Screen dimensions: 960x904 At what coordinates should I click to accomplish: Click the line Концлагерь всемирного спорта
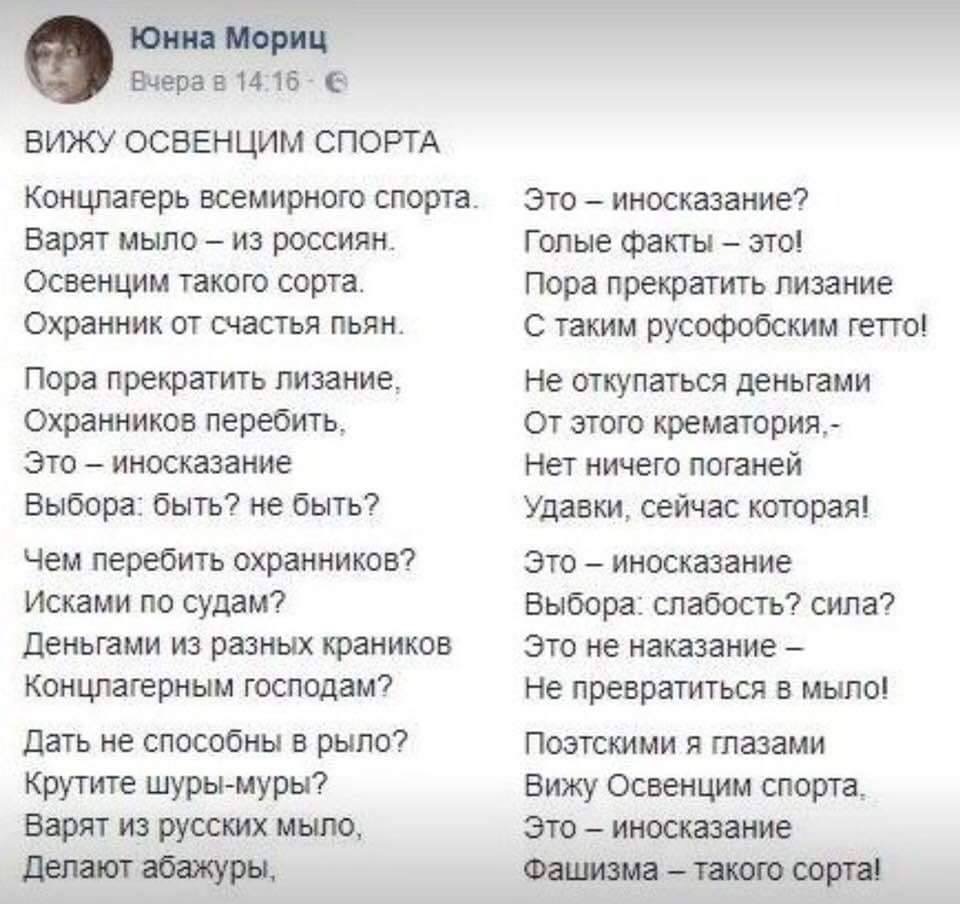pos(249,200)
